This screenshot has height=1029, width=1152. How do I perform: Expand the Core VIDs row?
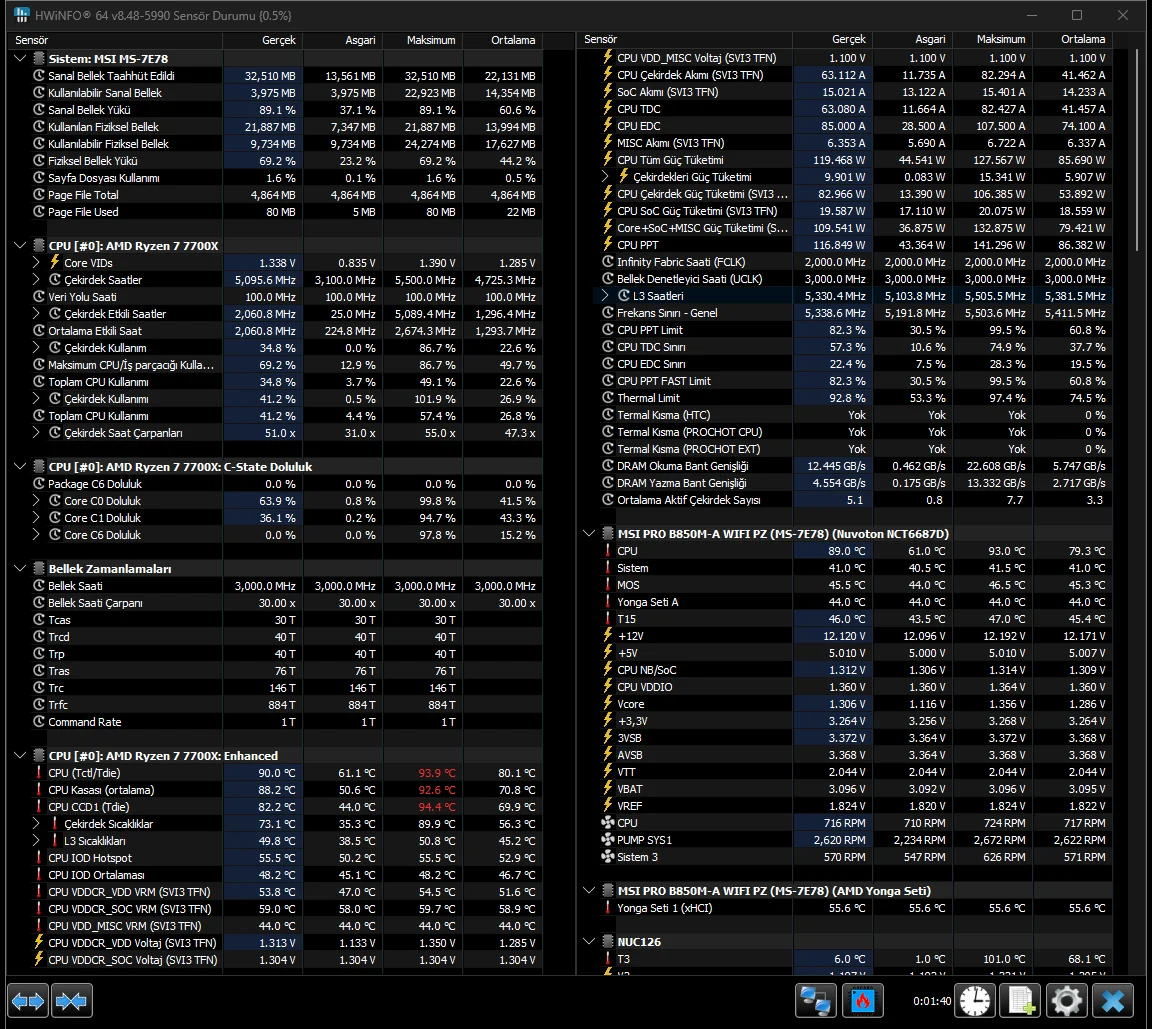(x=36, y=262)
